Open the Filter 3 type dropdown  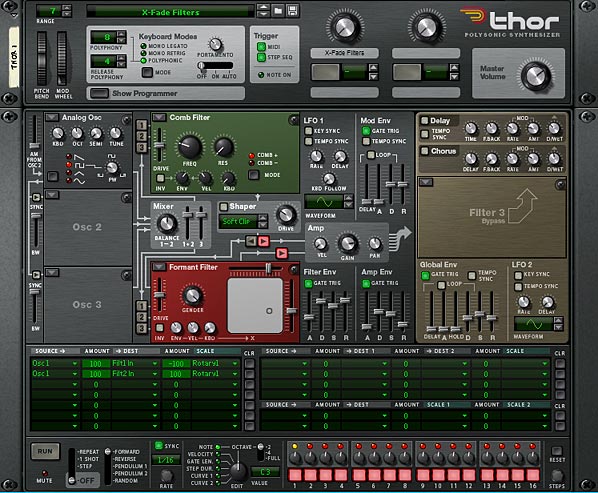[426, 182]
